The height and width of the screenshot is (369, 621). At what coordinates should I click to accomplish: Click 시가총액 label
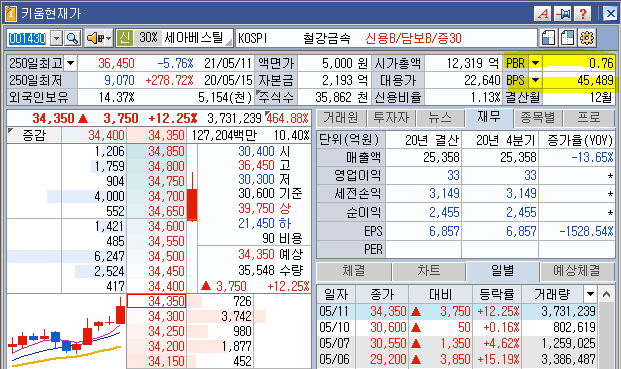[x=398, y=63]
